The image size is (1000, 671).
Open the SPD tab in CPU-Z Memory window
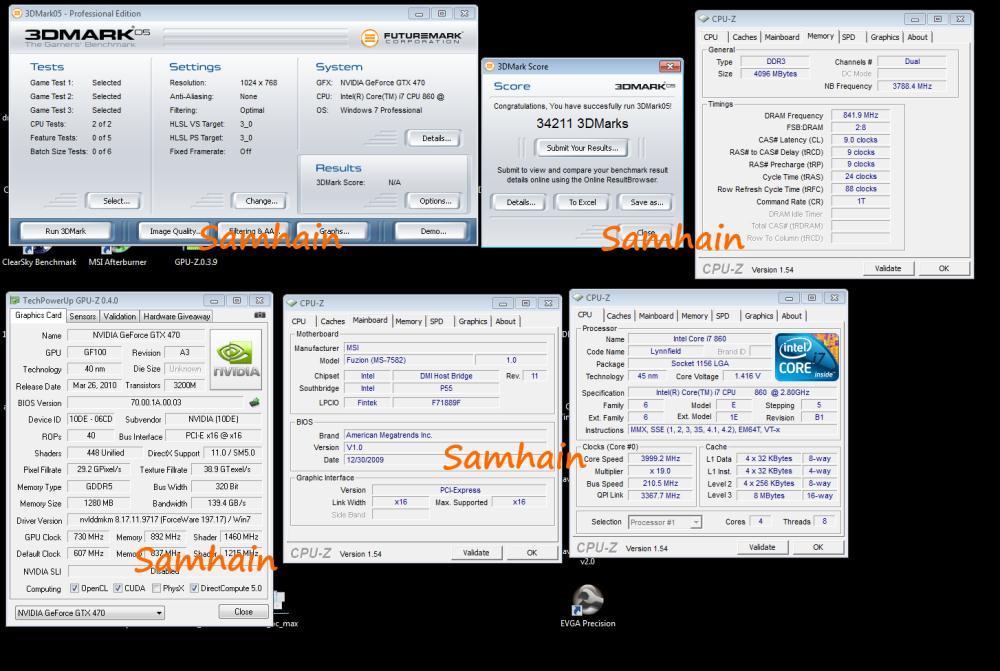click(x=848, y=37)
